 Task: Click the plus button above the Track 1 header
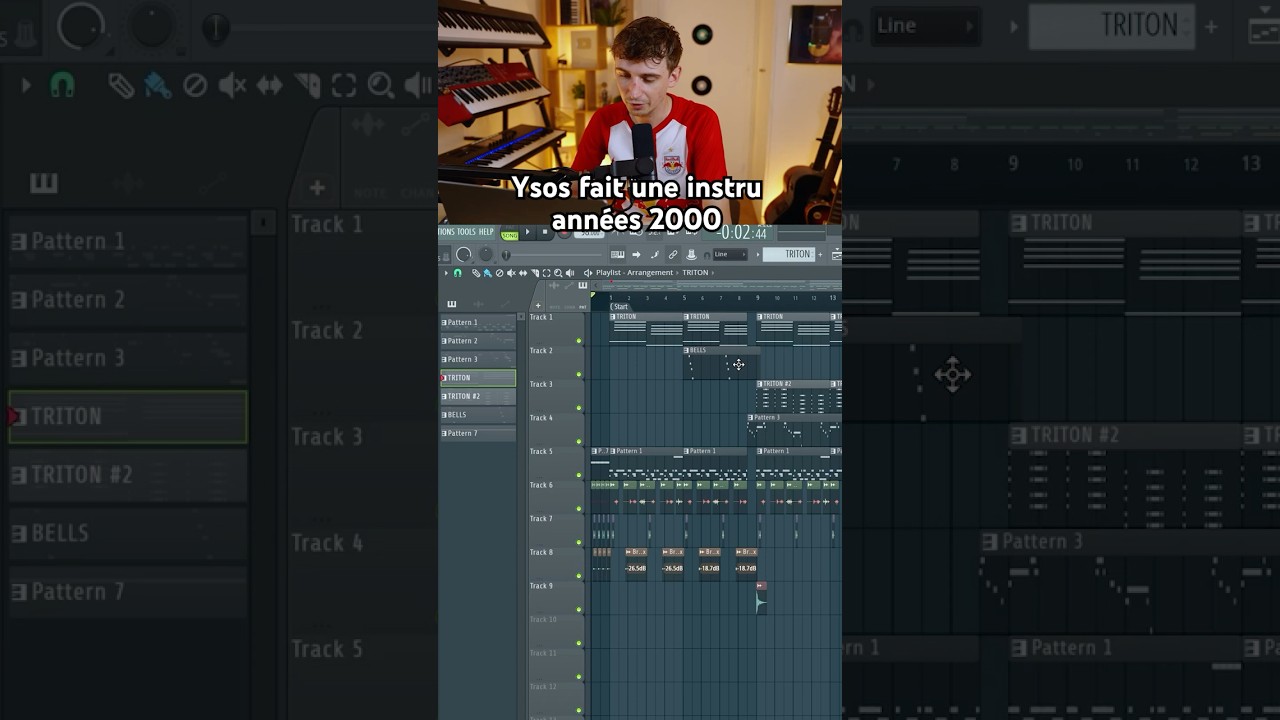point(538,306)
